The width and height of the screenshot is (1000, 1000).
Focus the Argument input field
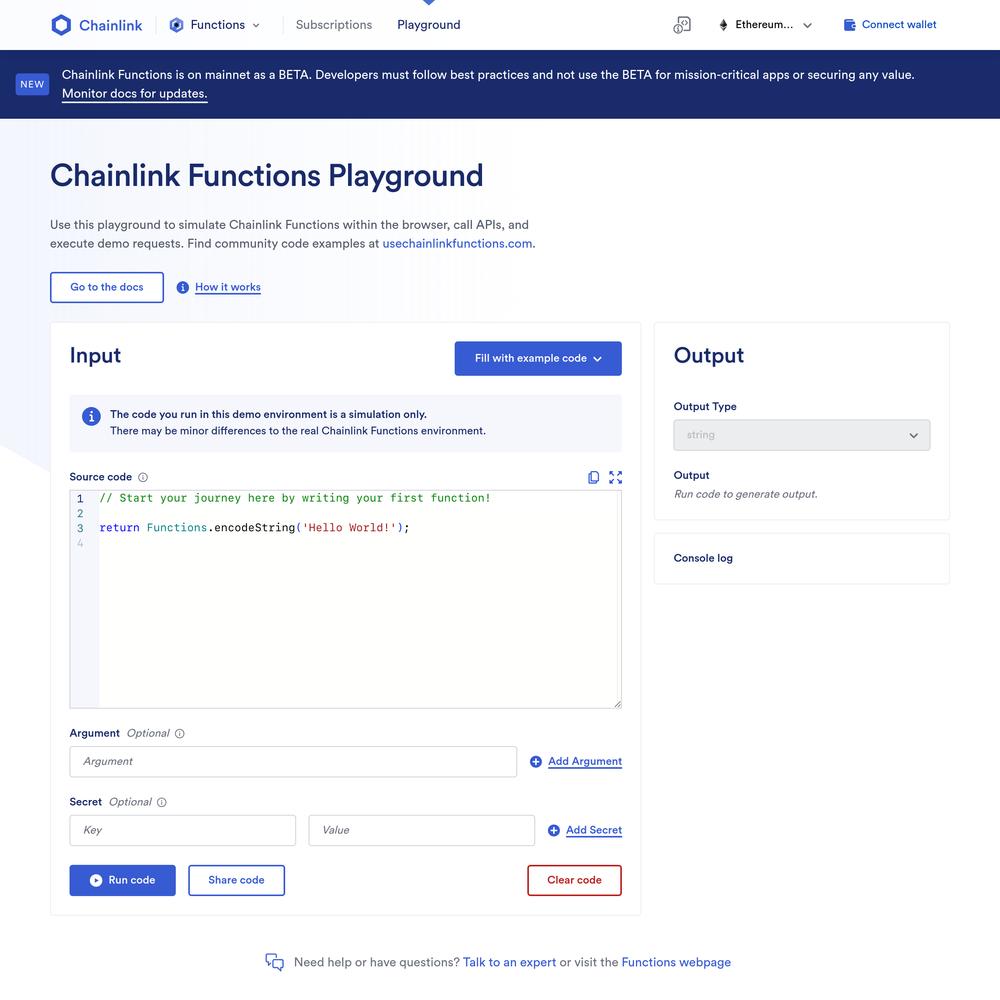pyautogui.click(x=293, y=761)
